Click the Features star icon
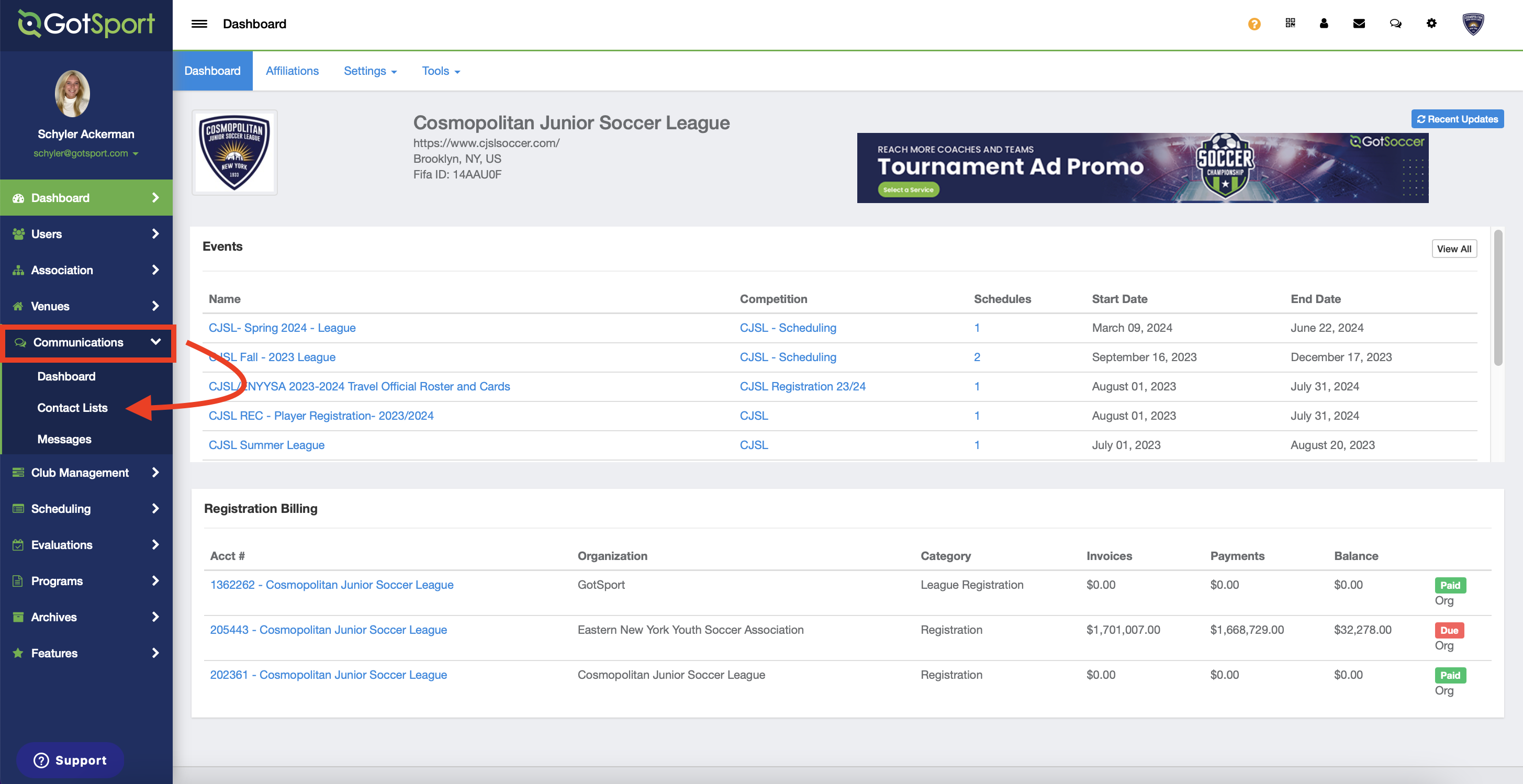1523x784 pixels. 18,653
